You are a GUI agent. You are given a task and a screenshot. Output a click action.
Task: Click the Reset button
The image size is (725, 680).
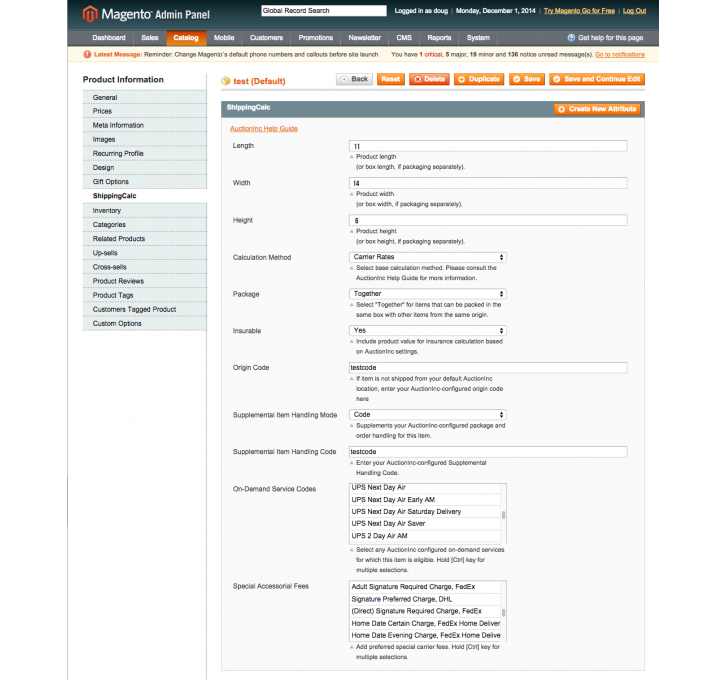pos(391,80)
